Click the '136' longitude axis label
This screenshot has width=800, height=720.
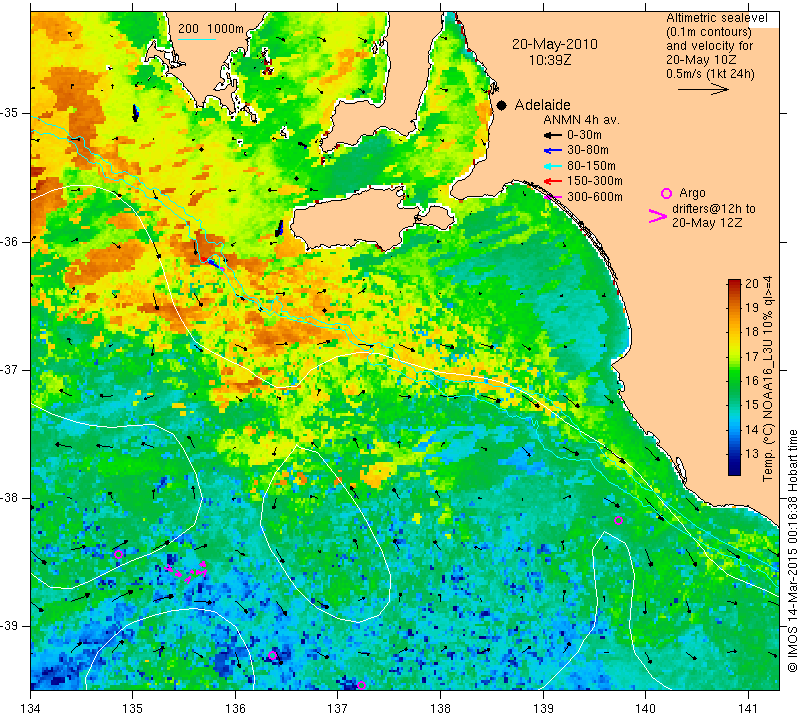[235, 708]
